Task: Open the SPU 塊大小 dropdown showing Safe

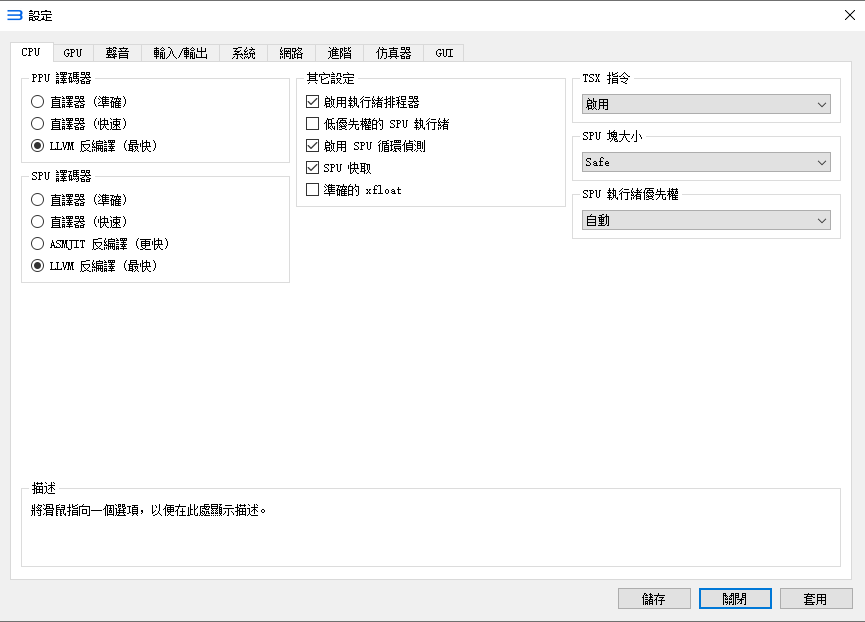Action: (x=706, y=161)
